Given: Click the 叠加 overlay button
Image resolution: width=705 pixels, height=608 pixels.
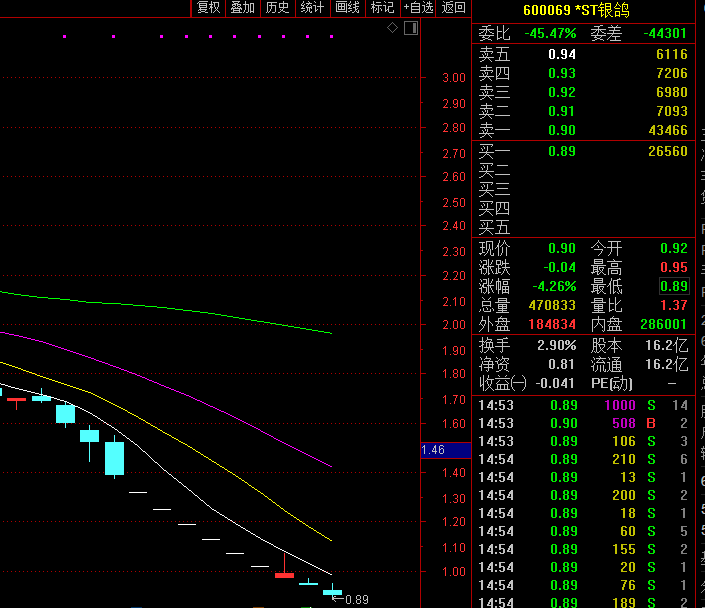Looking at the screenshot, I should 242,8.
